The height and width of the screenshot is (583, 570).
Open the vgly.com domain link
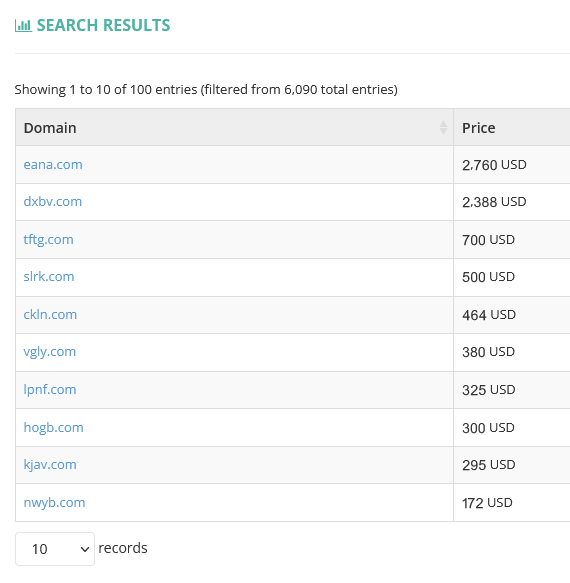(x=49, y=352)
